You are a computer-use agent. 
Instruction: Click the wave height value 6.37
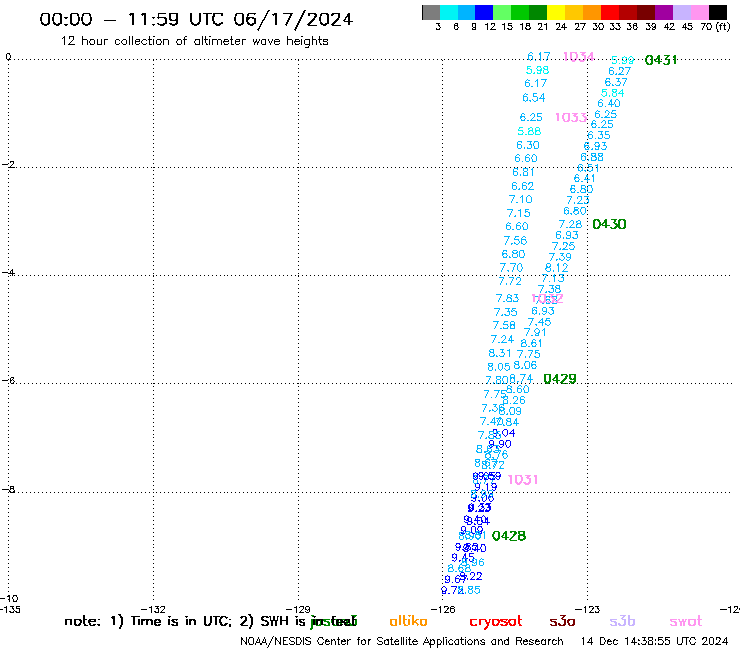click(616, 82)
